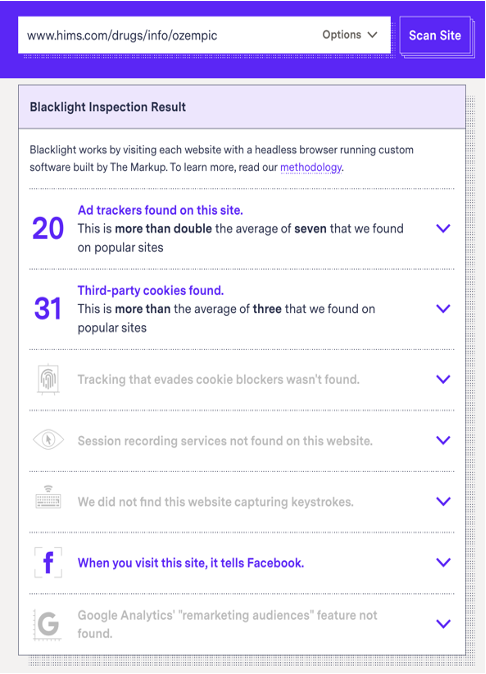Open 'When you visit this site, it tells Facebook.'
The width and height of the screenshot is (486, 674).
[191, 563]
